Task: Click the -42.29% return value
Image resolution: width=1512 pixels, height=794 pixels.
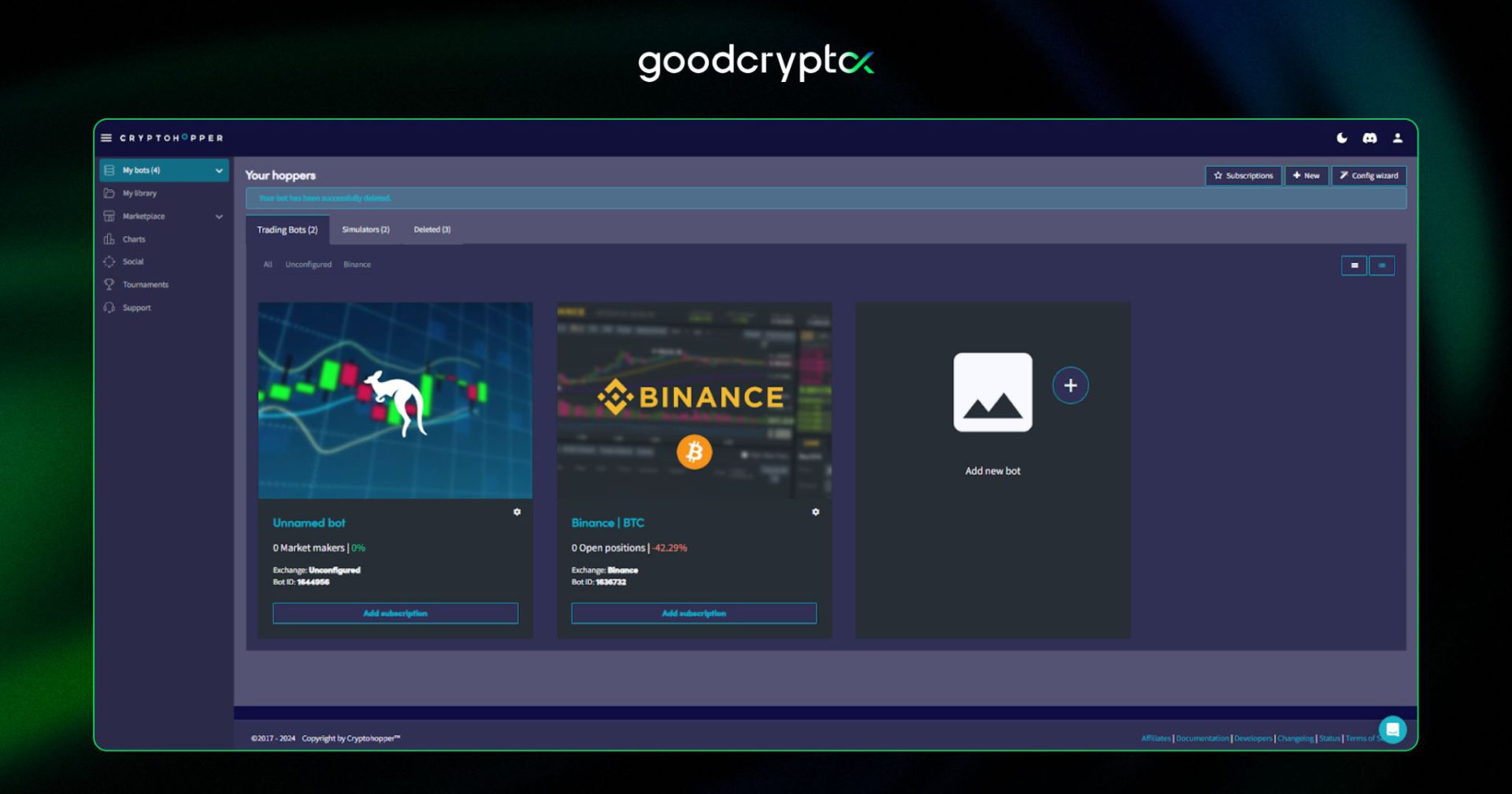Action: click(669, 548)
